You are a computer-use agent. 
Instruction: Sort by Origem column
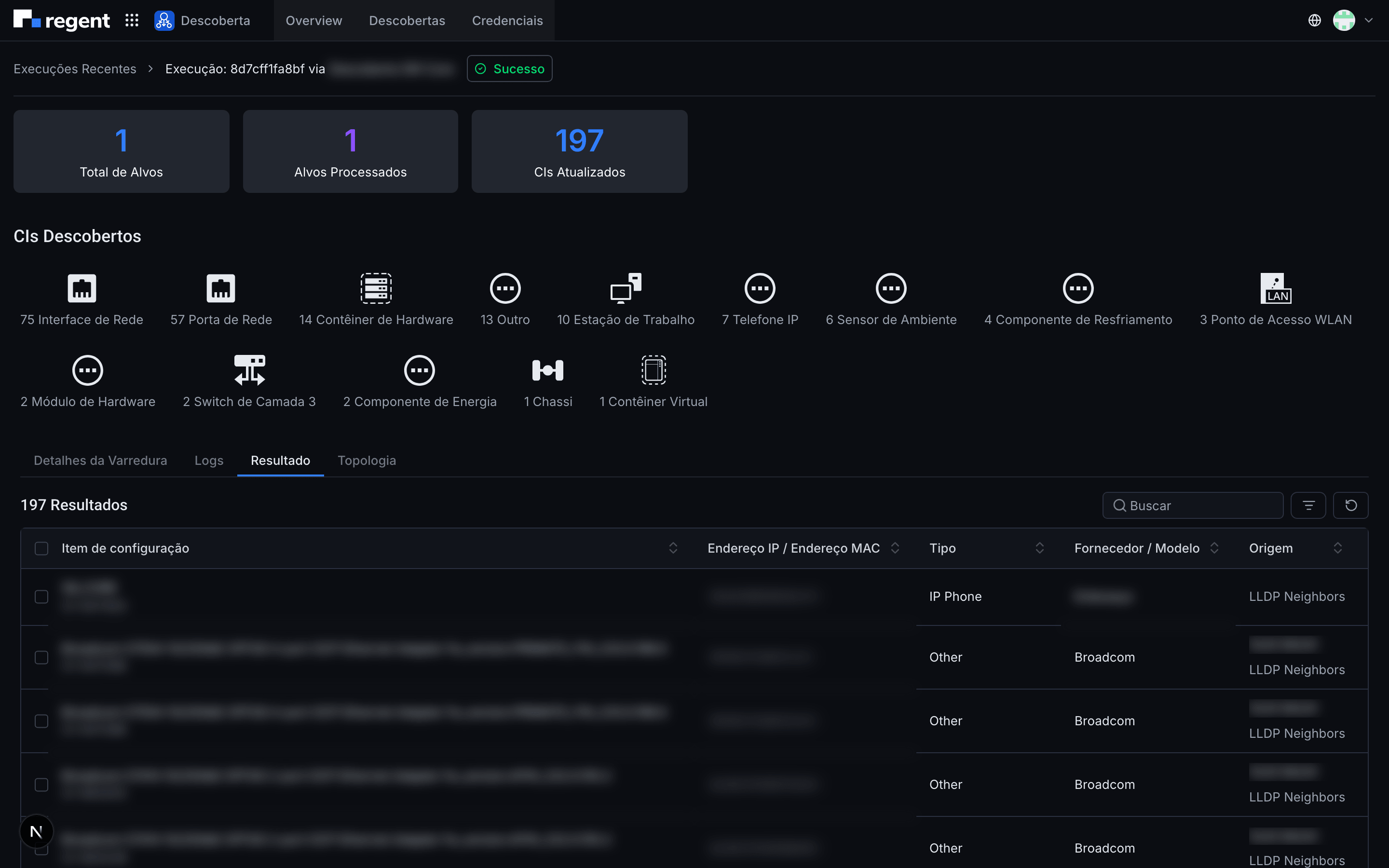1338,548
